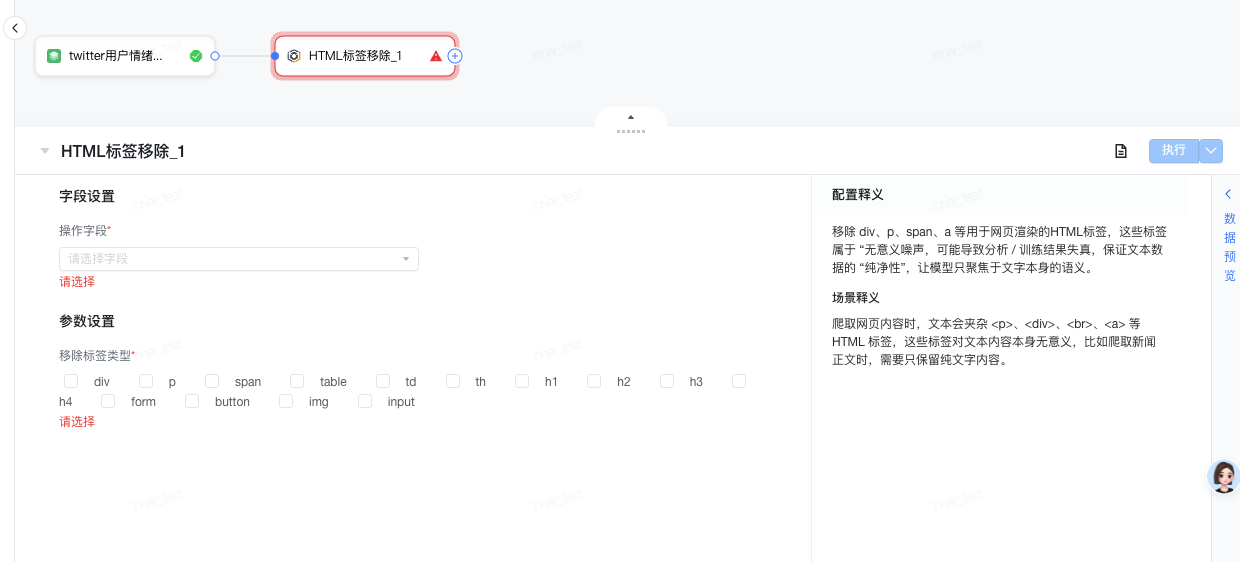
Task: Click the red warning triangle on HTML标签移除_1 node
Action: pos(436,56)
